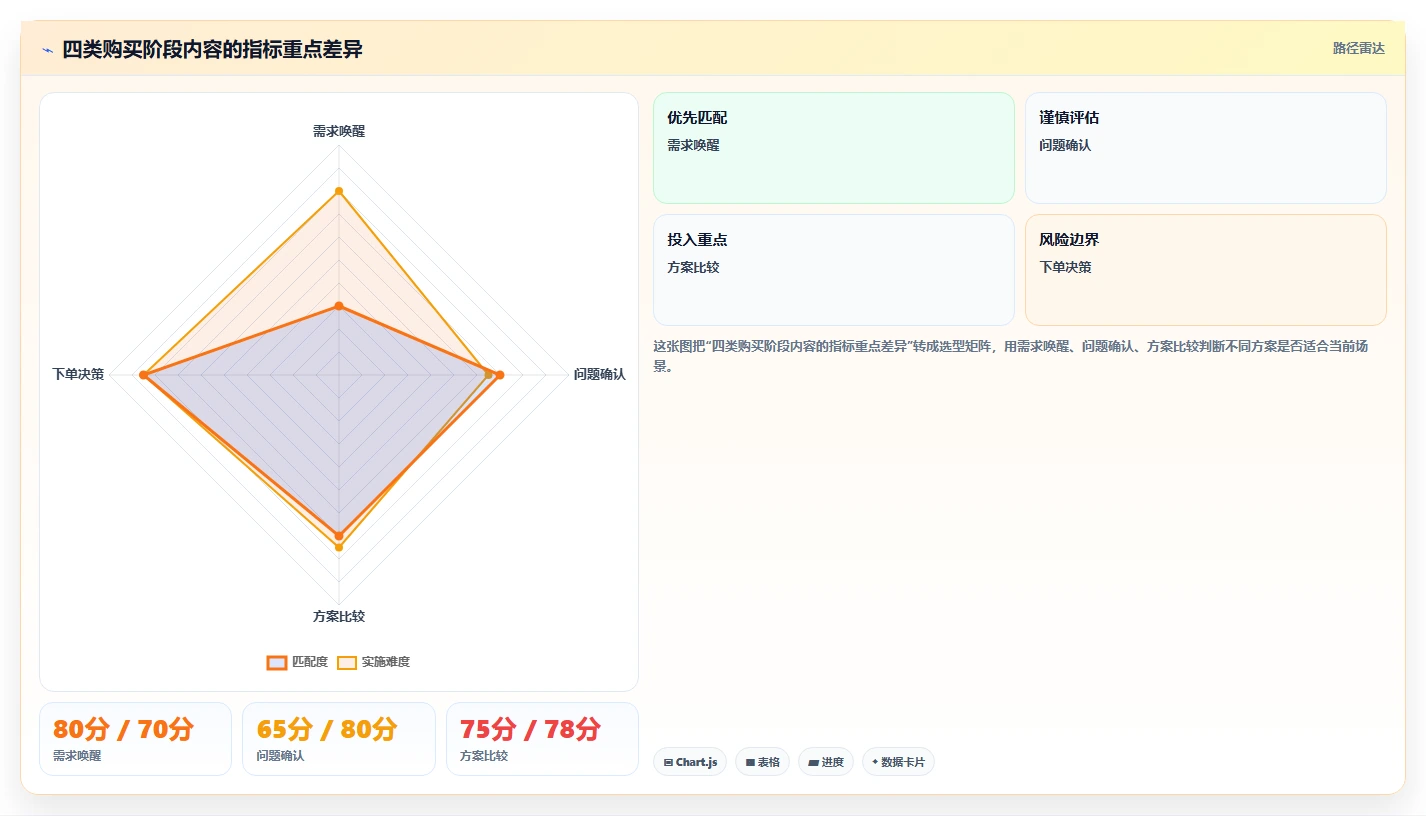Click the title 四类购买阶段内容的指标重点差异
Viewport: 1426px width, 816px height.
coord(212,49)
